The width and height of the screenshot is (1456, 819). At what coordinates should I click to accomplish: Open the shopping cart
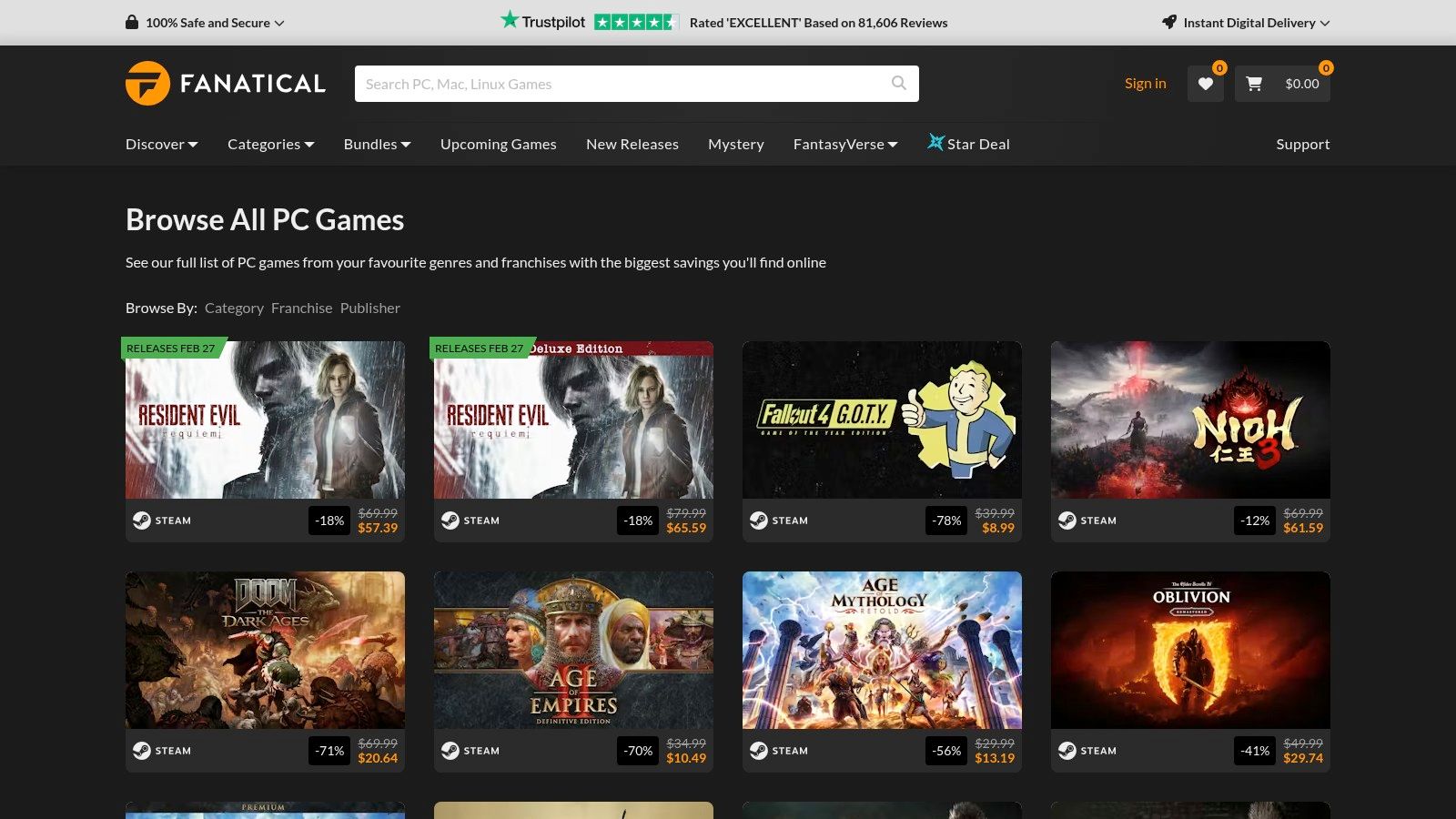(1254, 83)
